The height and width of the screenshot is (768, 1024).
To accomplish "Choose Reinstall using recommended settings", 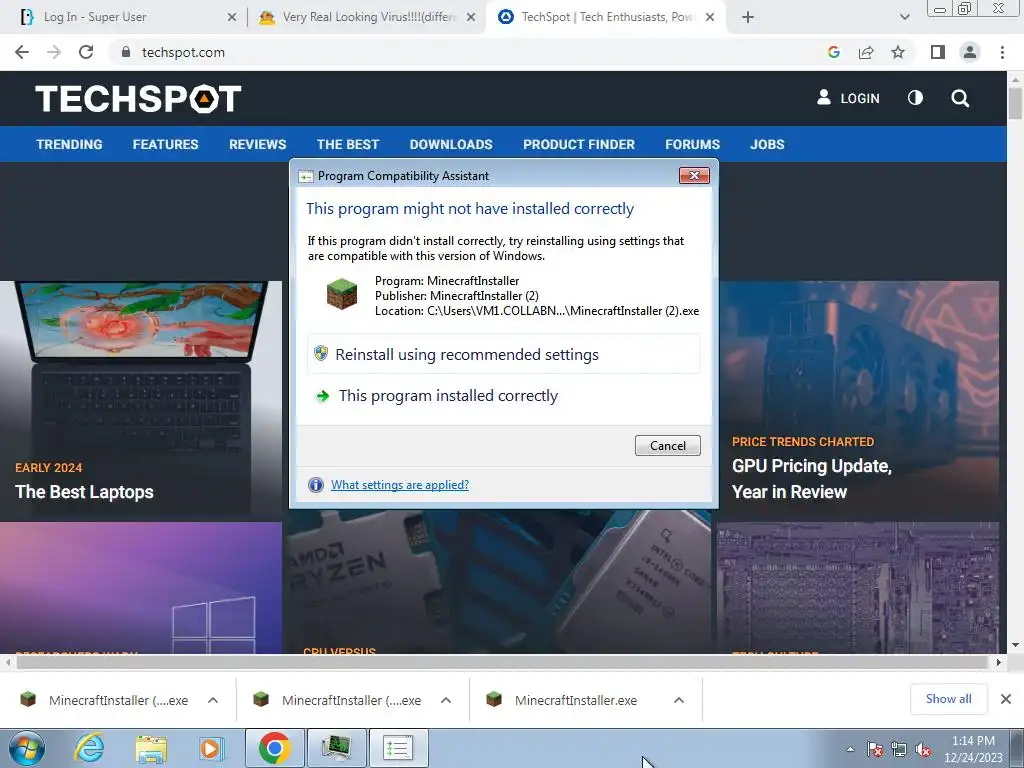I will [504, 354].
